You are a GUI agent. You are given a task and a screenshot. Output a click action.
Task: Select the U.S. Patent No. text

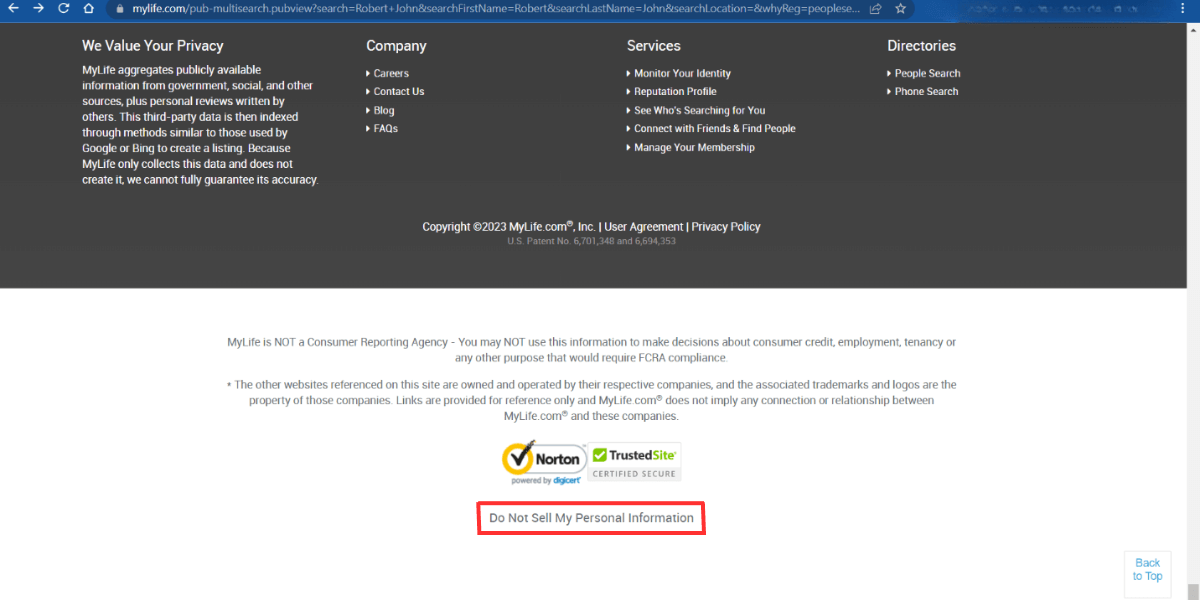coord(592,241)
